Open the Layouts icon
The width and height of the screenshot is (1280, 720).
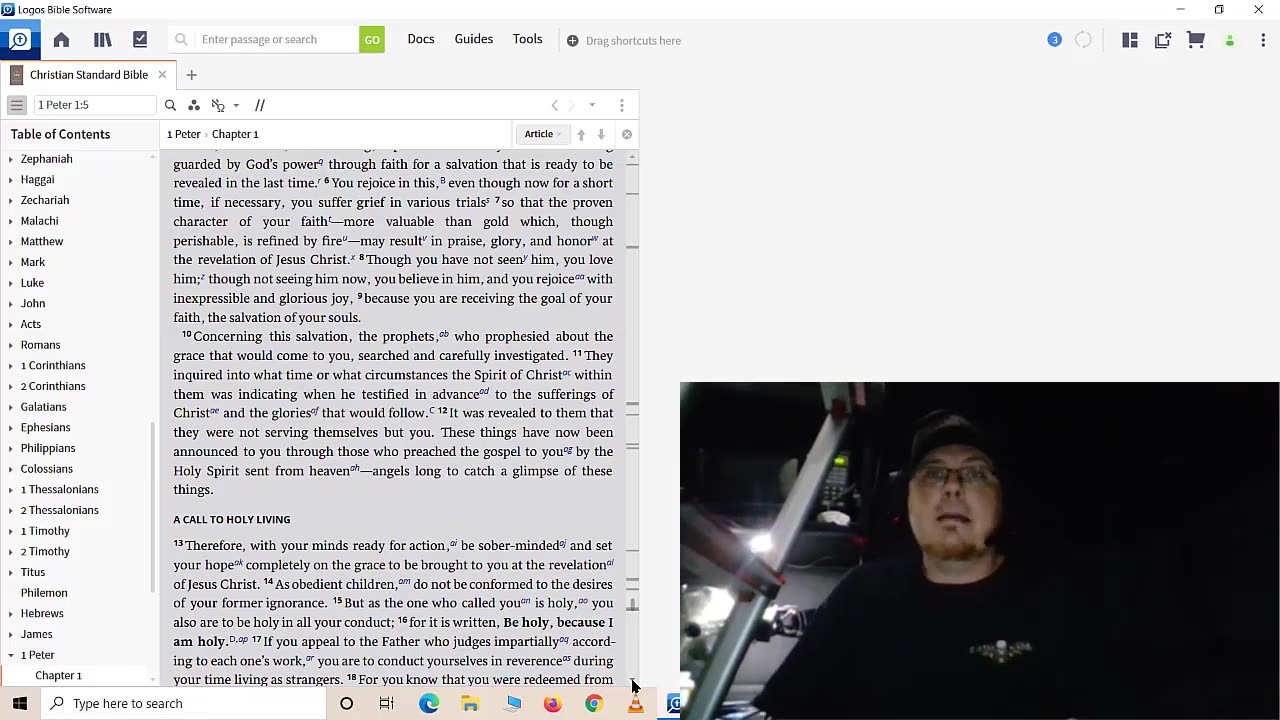tap(1130, 40)
